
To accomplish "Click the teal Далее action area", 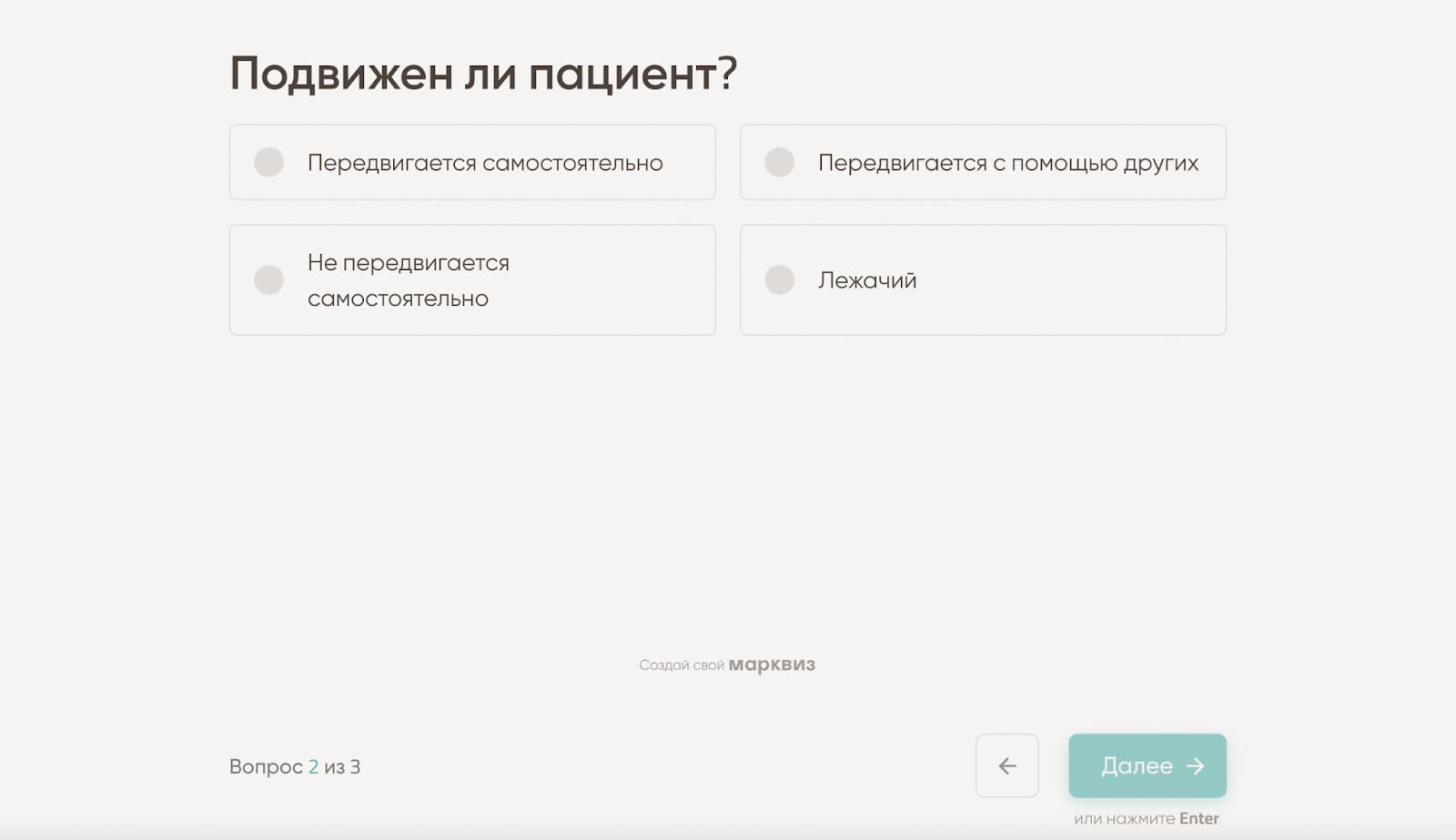I will coord(1148,766).
